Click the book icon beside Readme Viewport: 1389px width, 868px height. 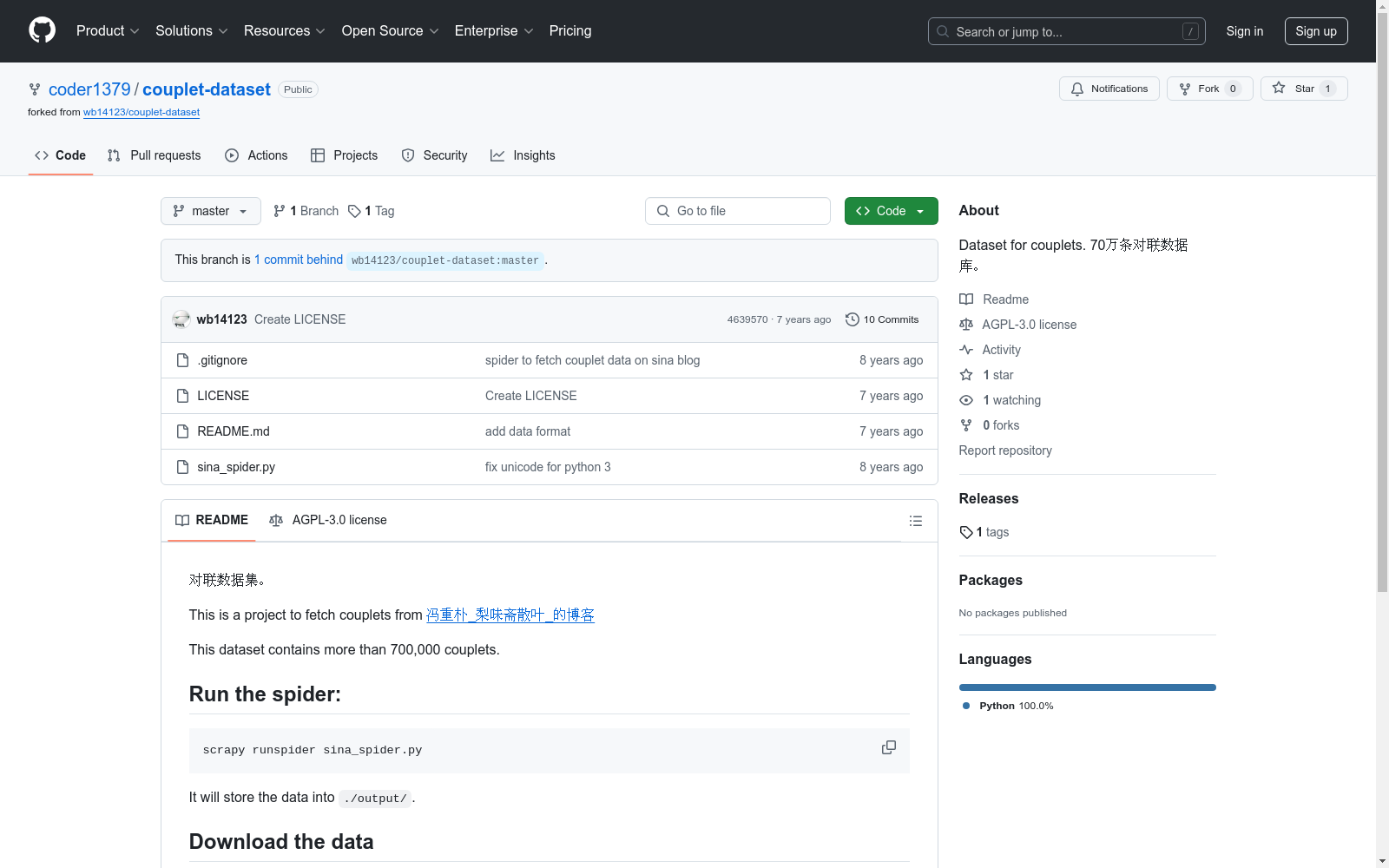pyautogui.click(x=966, y=299)
